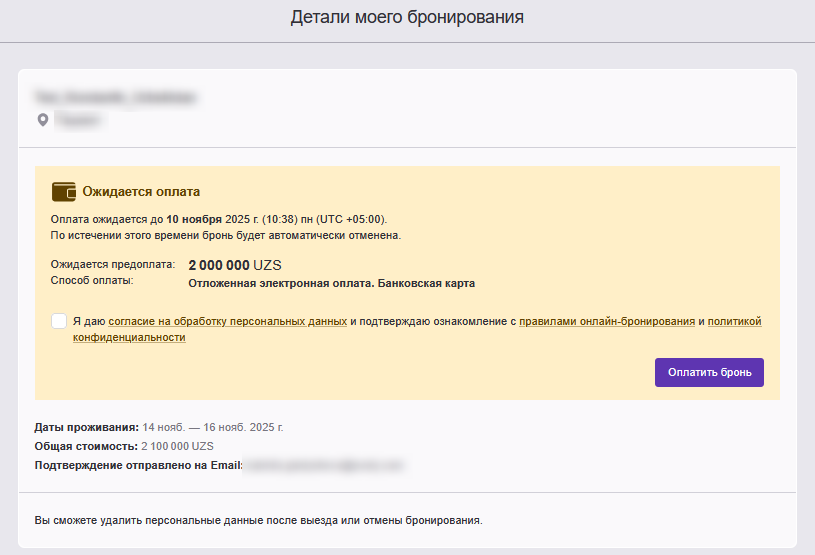Open the "правилами онлайн-бронирования" link
The width and height of the screenshot is (815, 555).
pyautogui.click(x=607, y=322)
